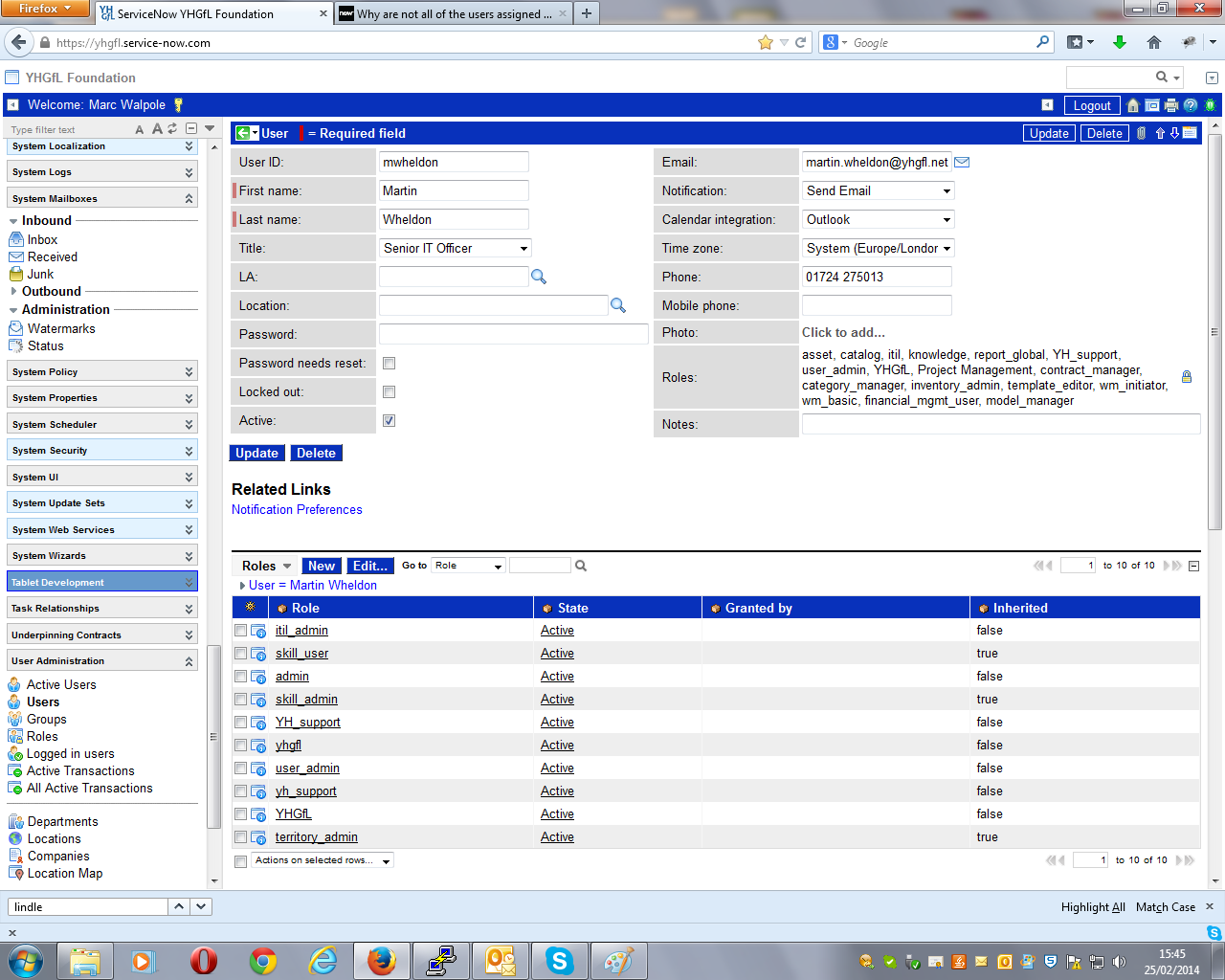Image resolution: width=1225 pixels, height=980 pixels.
Task: Select the itil_admin row checkbox
Action: 240,630
